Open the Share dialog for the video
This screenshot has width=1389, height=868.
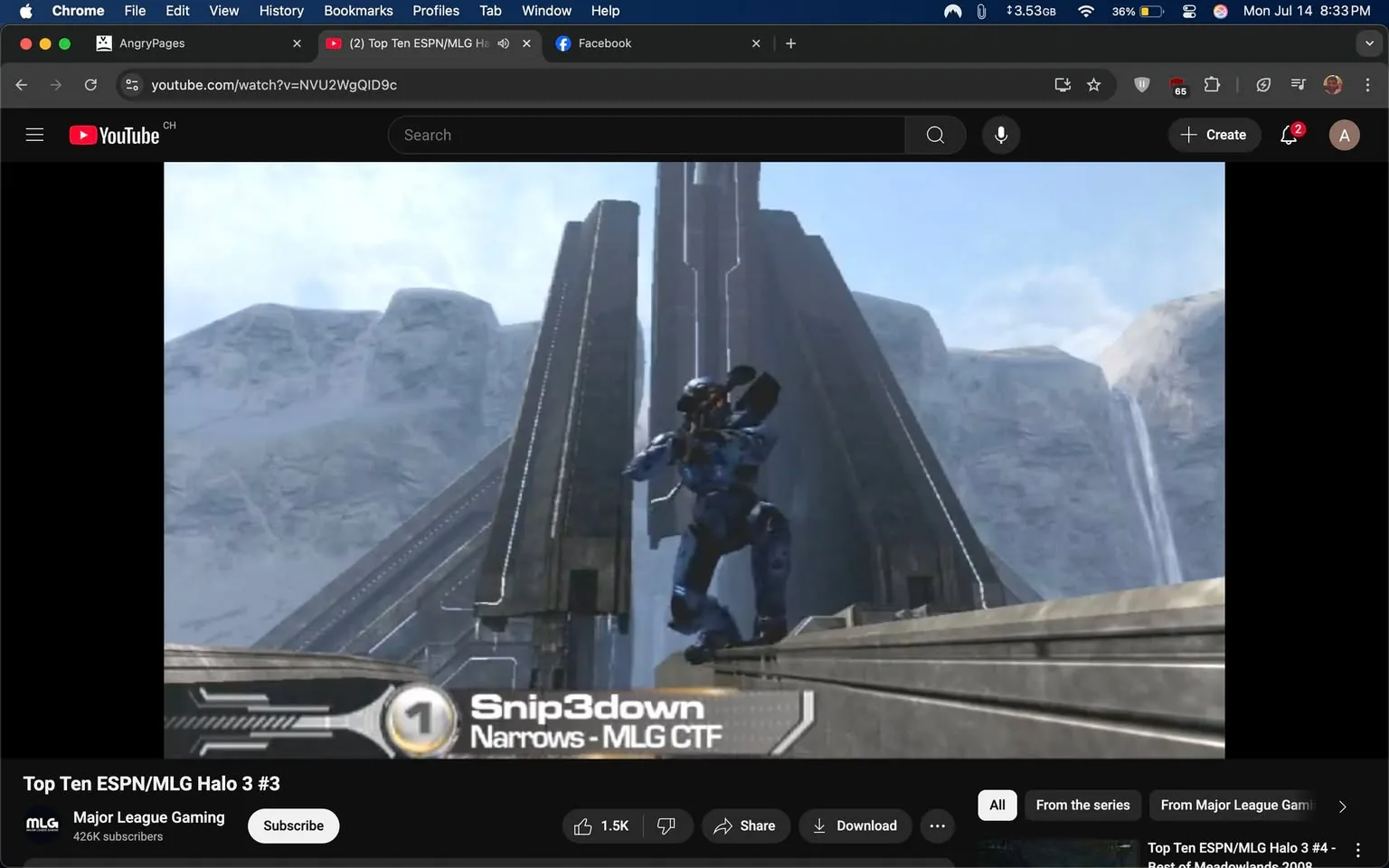pos(745,826)
